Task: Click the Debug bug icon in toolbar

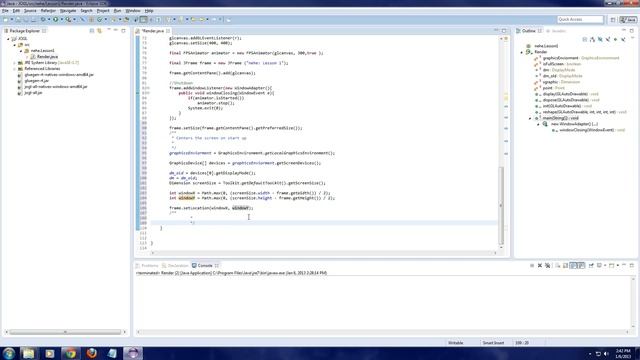Action: coord(43,19)
